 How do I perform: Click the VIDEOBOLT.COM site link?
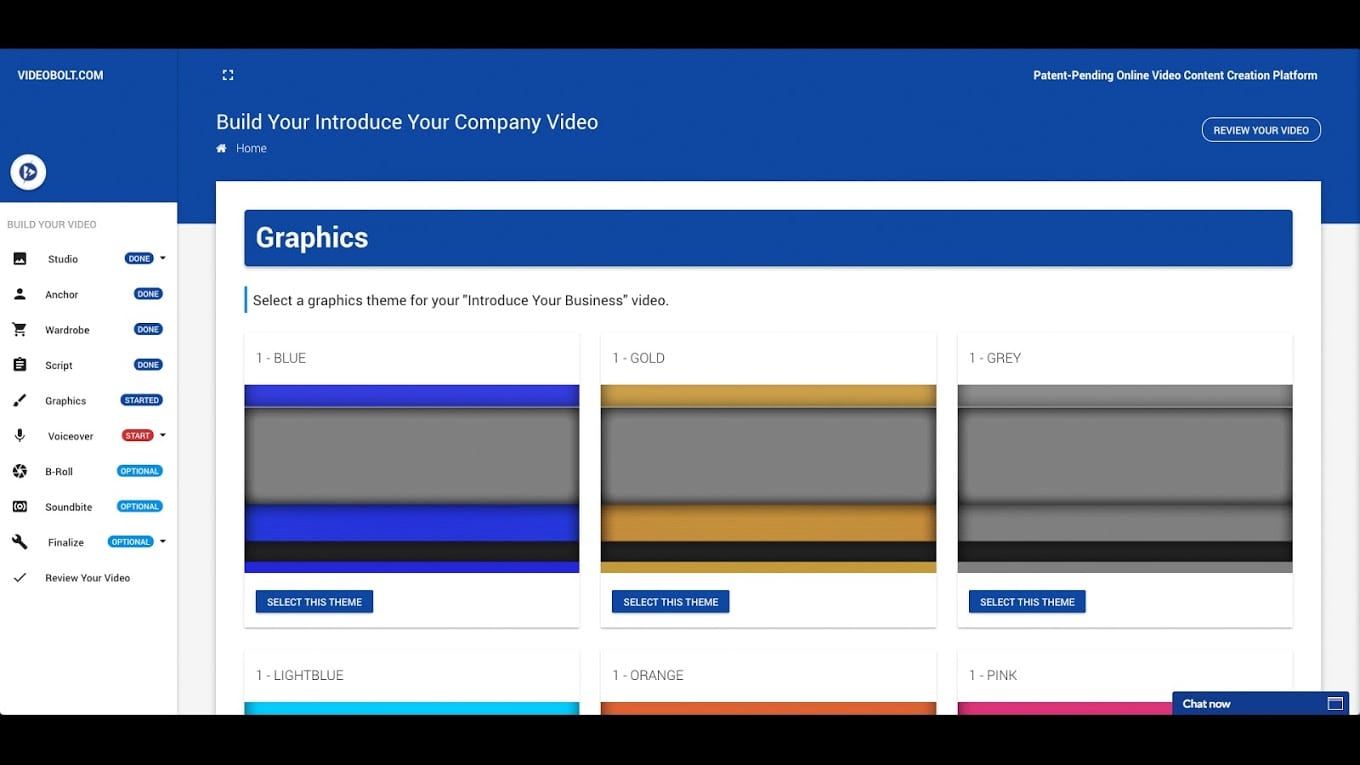pos(60,75)
